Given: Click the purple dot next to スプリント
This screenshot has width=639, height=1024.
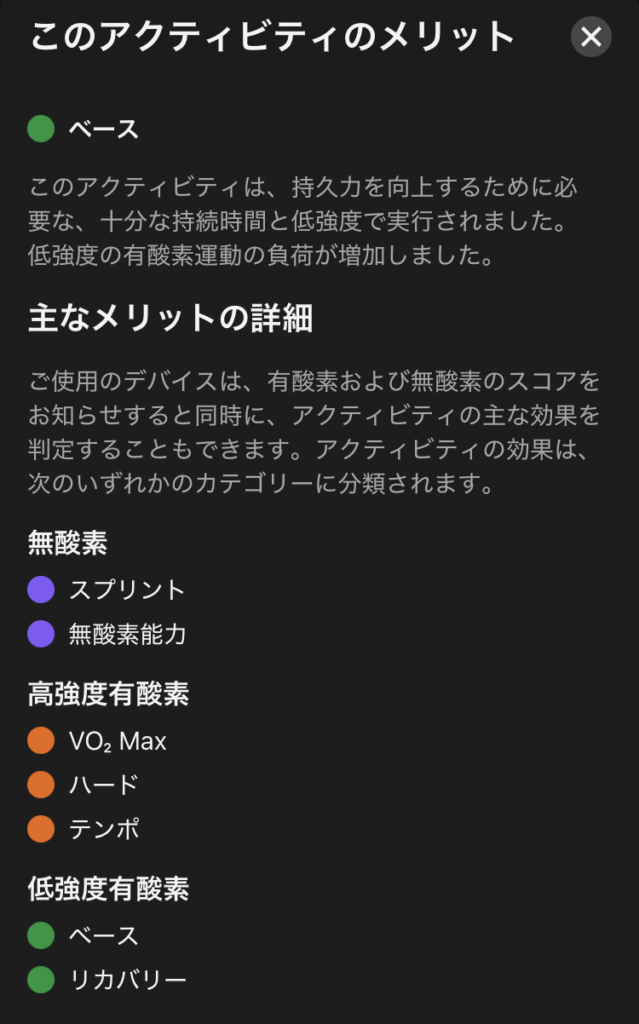Looking at the screenshot, I should [x=41, y=590].
